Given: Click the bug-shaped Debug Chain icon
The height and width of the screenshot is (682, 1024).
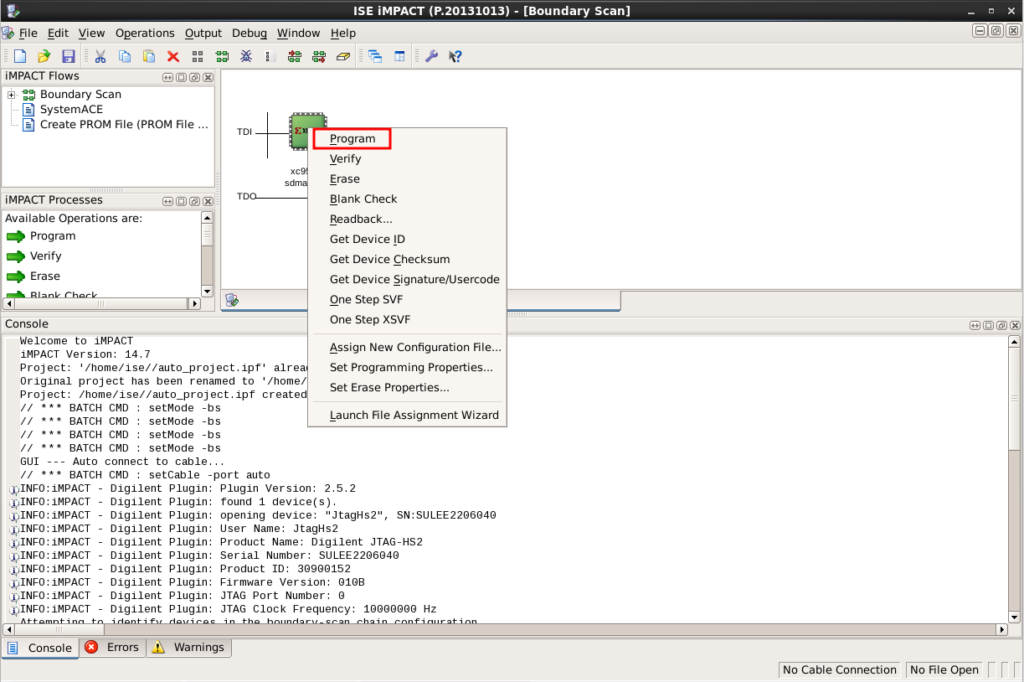Looking at the screenshot, I should [x=246, y=57].
